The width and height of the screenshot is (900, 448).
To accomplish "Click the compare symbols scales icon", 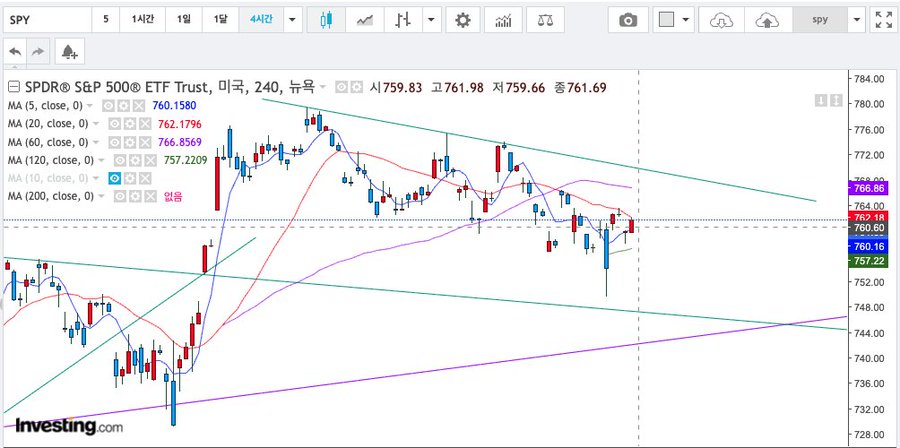I will pyautogui.click(x=545, y=20).
